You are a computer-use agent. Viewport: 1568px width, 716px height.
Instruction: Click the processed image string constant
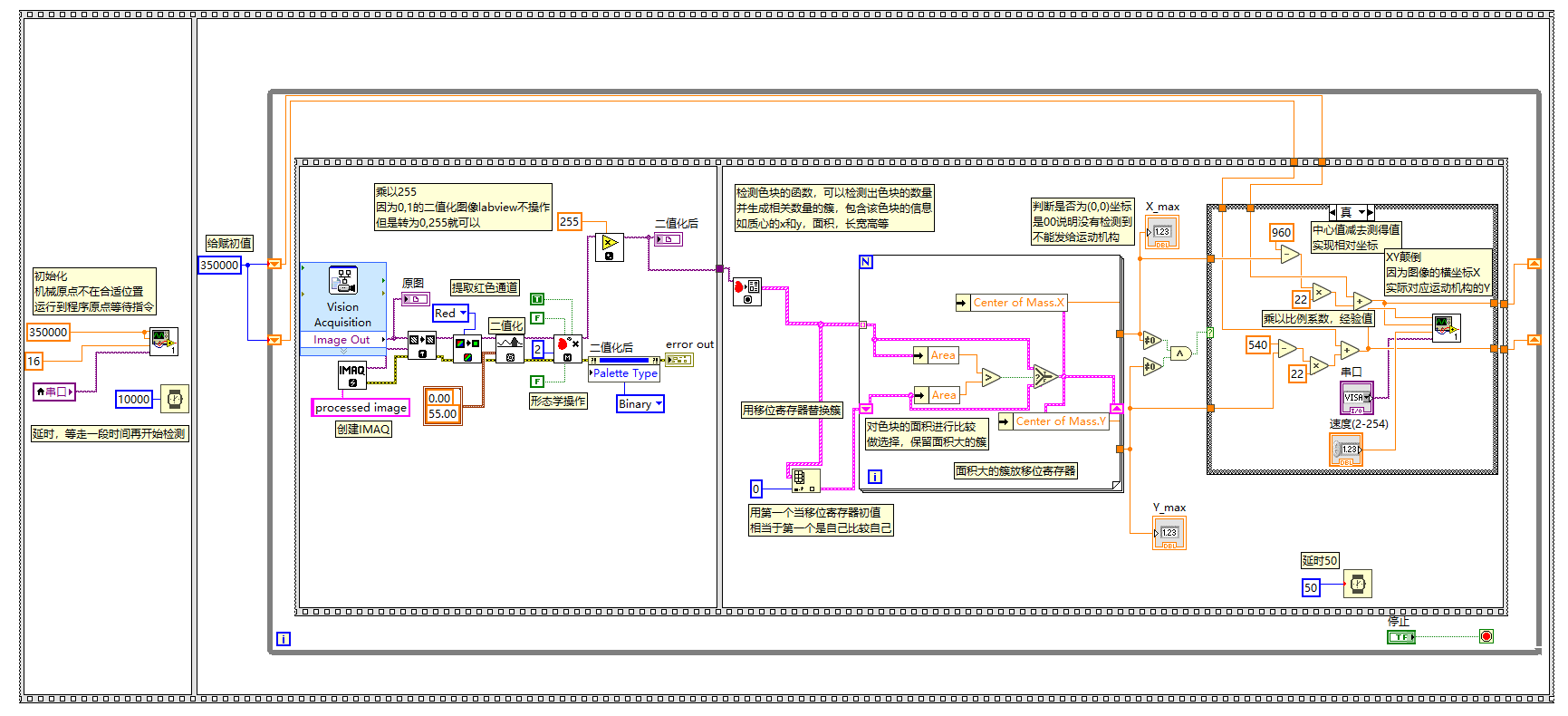361,408
